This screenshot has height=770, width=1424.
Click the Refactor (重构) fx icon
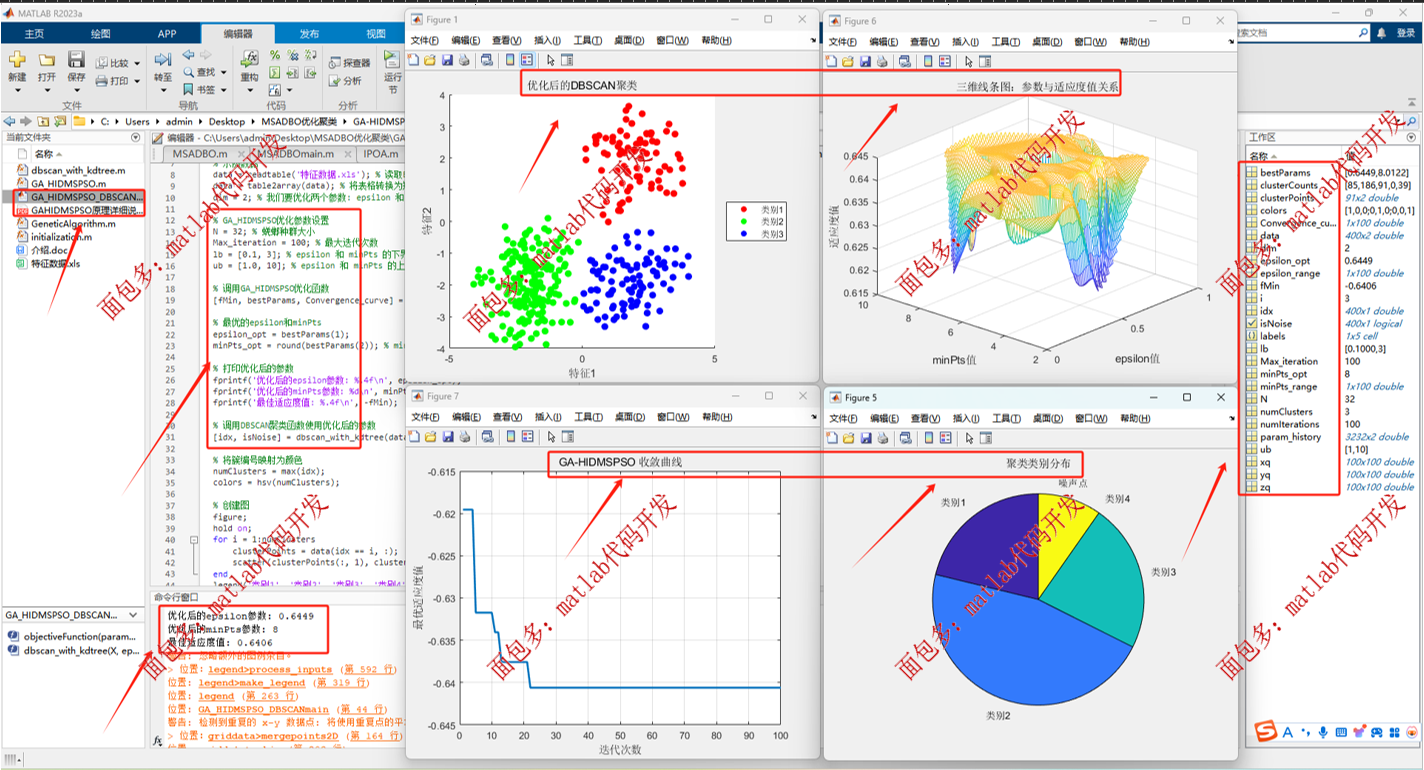click(249, 60)
